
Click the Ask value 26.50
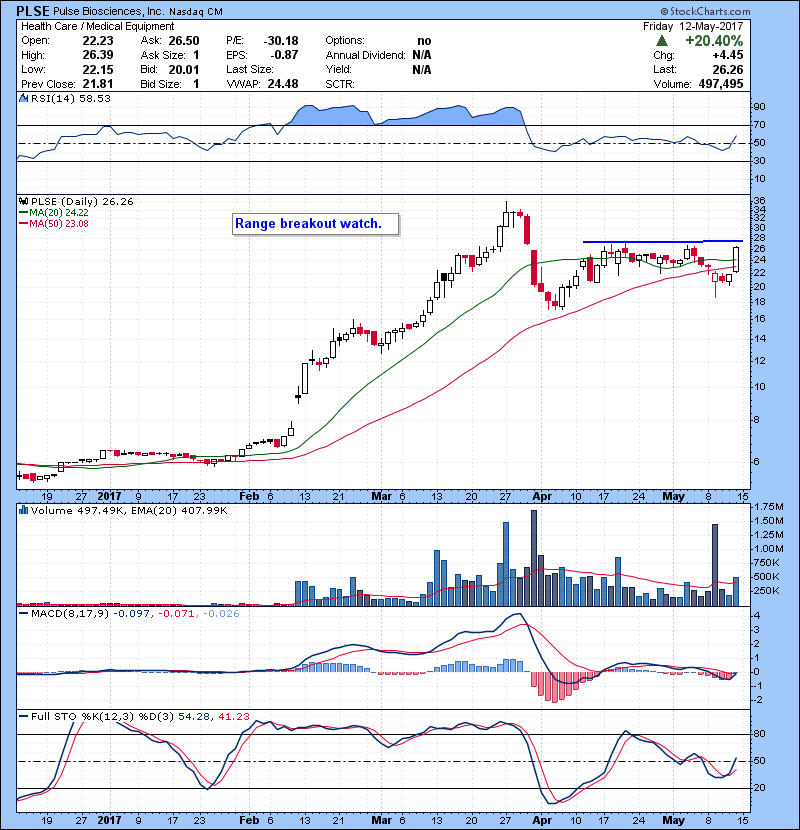[184, 41]
